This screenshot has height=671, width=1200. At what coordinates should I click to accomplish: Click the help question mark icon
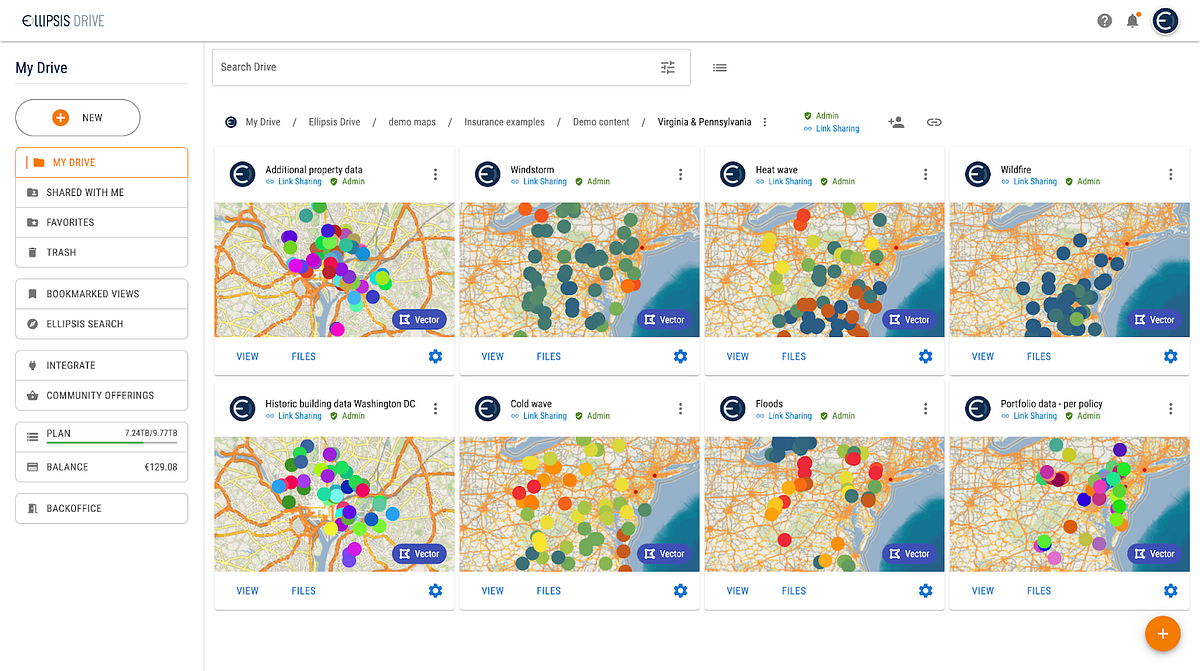(x=1104, y=19)
